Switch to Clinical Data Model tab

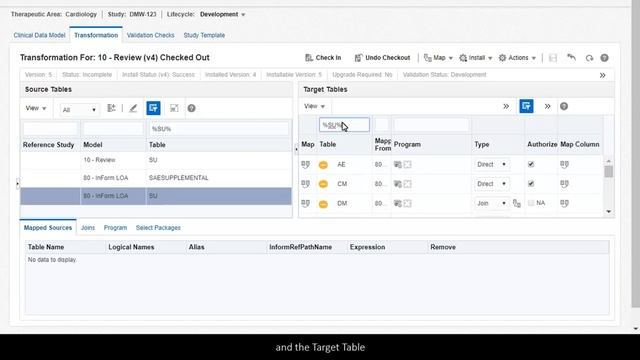[x=39, y=35]
